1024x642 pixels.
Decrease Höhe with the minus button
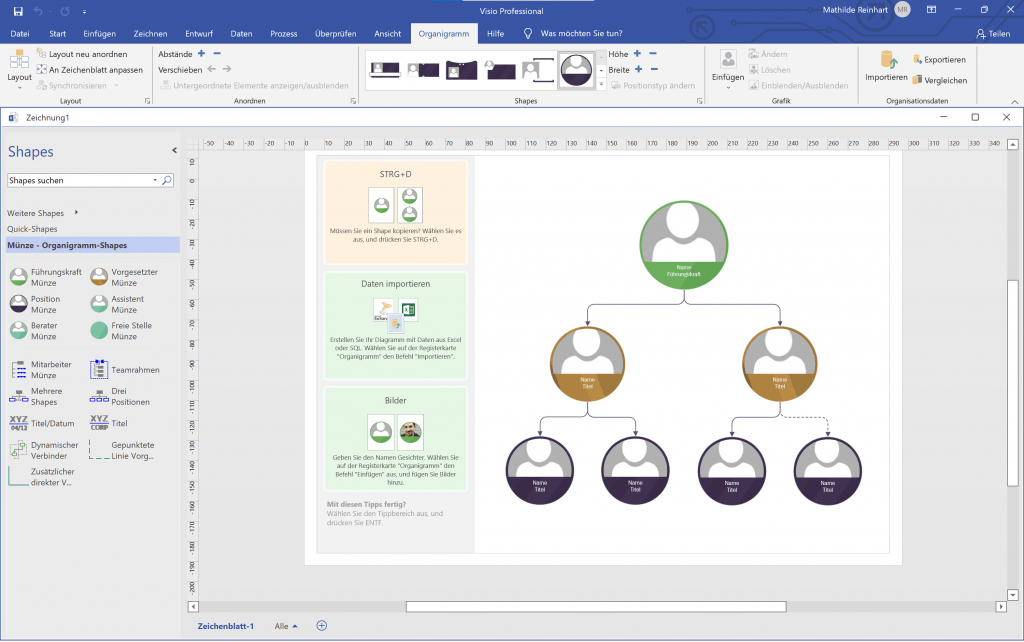click(653, 53)
